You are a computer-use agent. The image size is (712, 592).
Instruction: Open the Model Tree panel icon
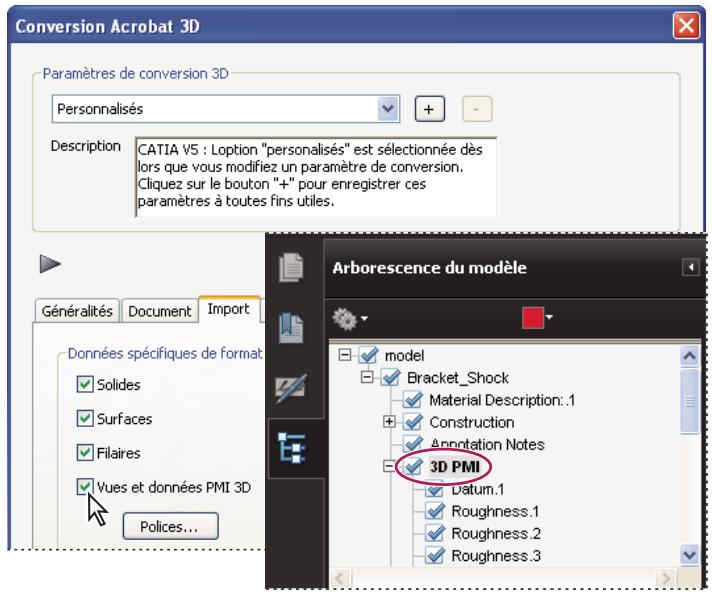(x=292, y=448)
